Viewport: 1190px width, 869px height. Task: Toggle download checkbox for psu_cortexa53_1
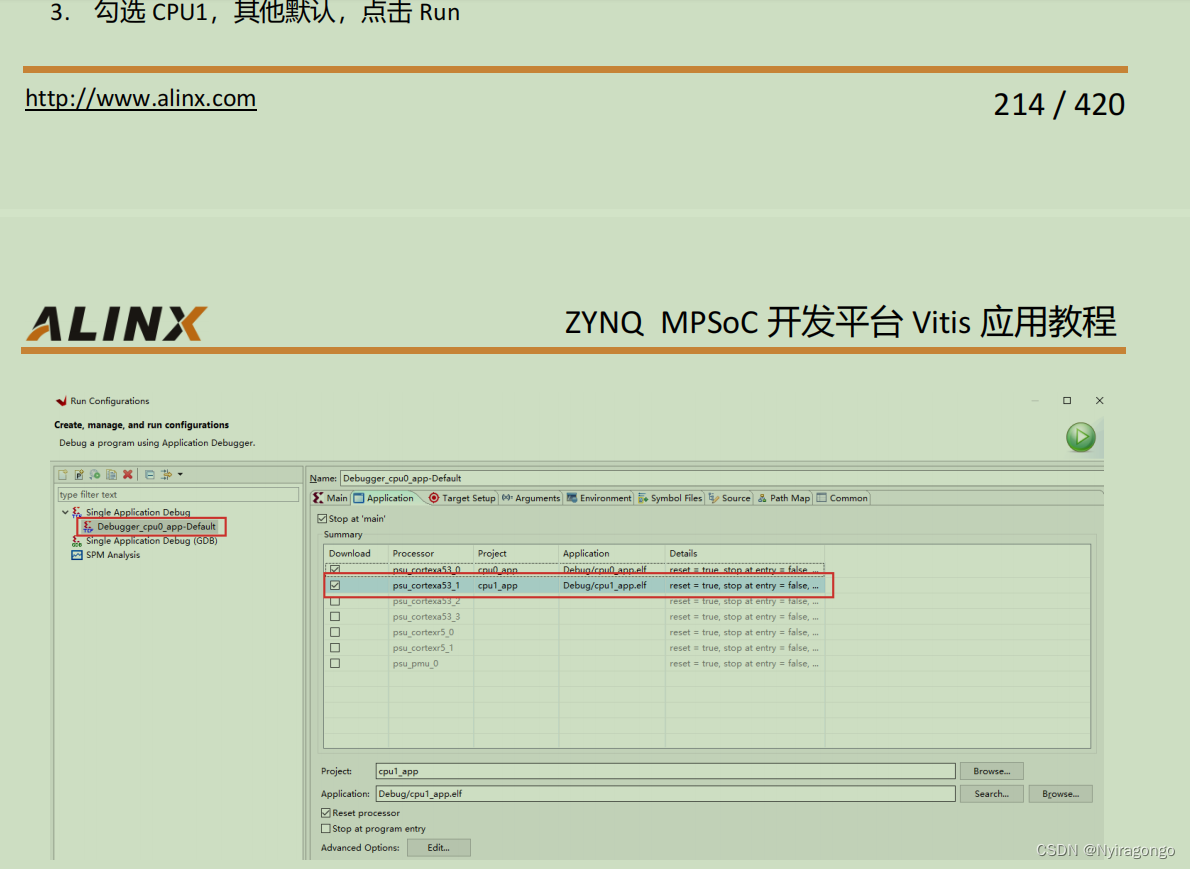tap(335, 585)
